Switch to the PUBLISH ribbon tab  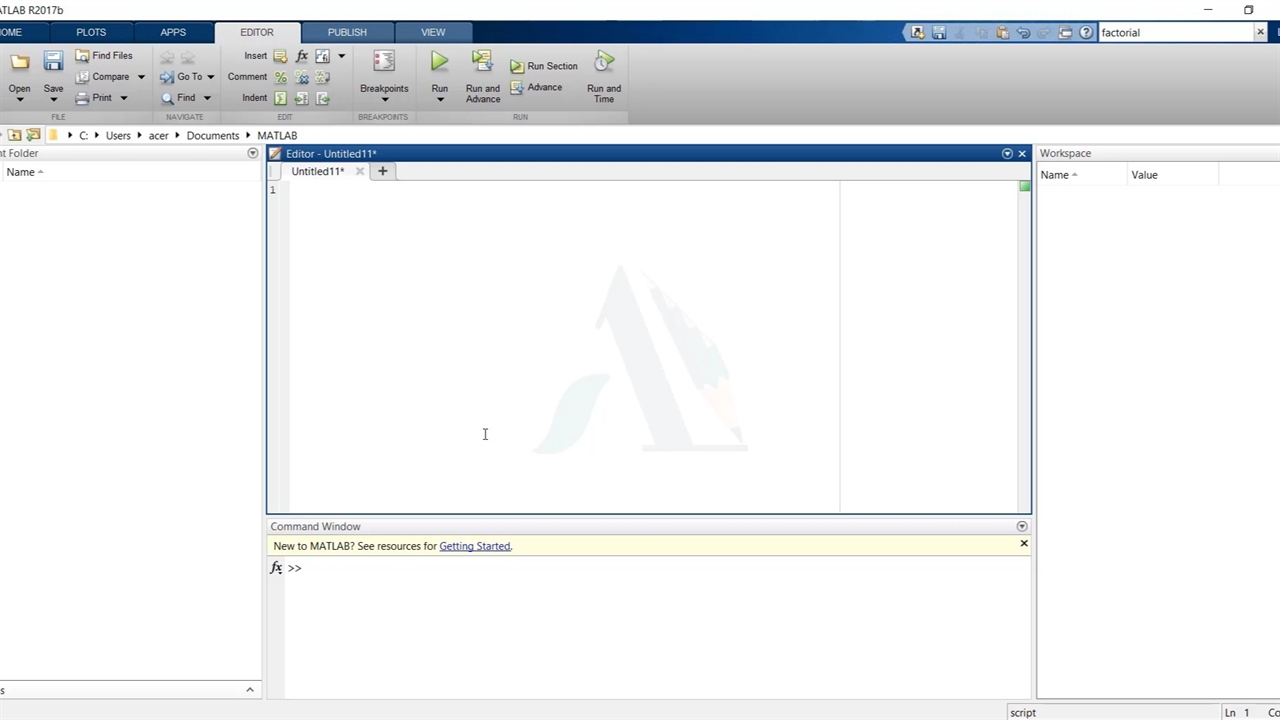[x=347, y=32]
